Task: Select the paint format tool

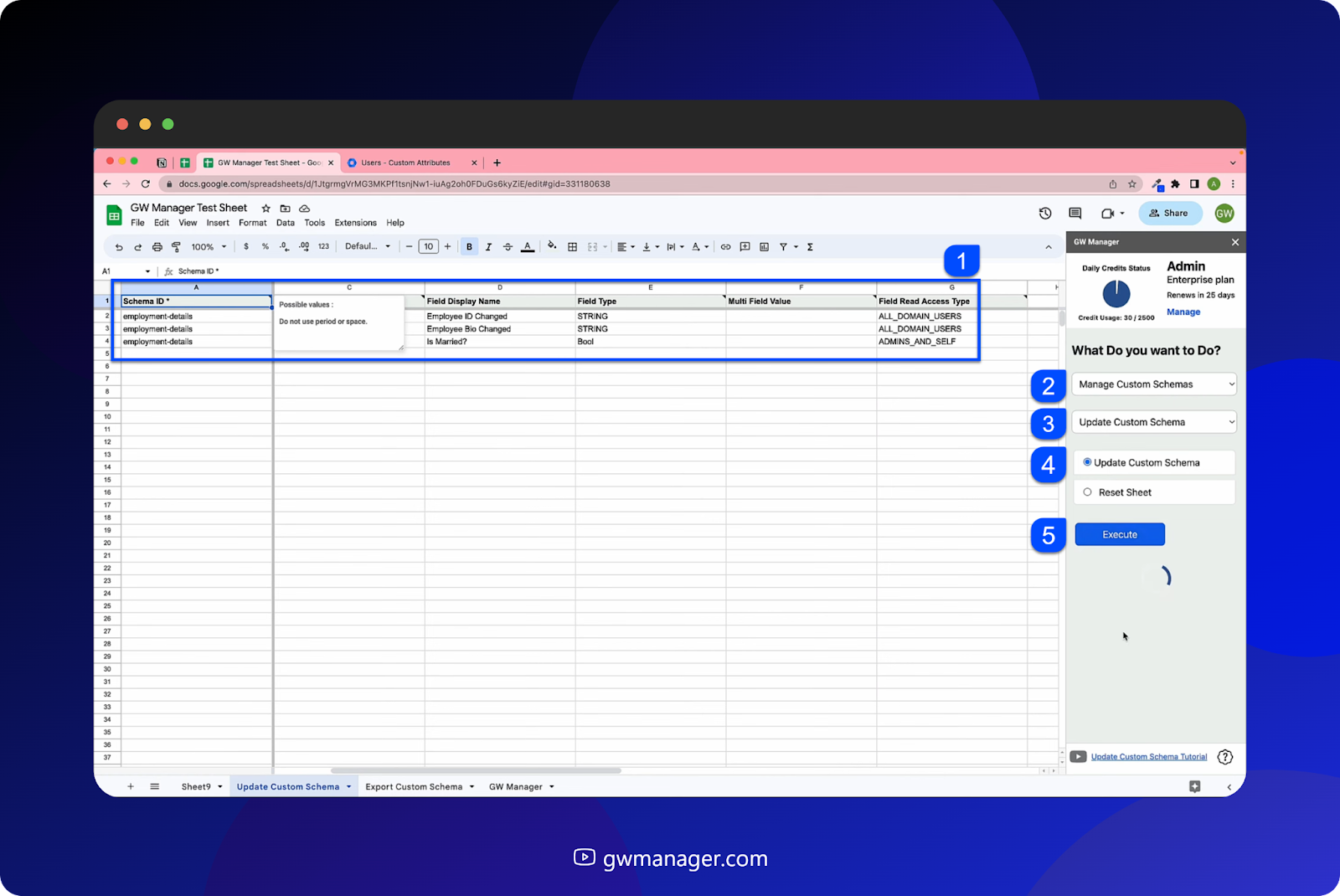Action: (x=177, y=246)
